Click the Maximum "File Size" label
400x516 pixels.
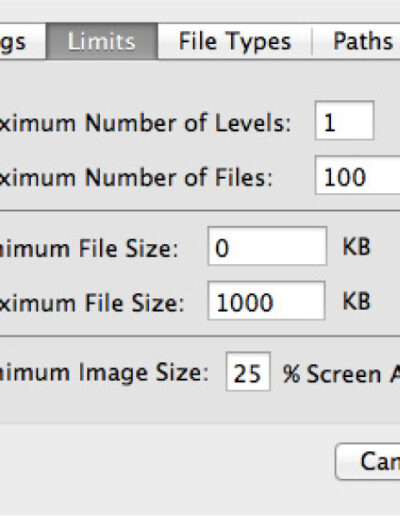(x=134, y=303)
